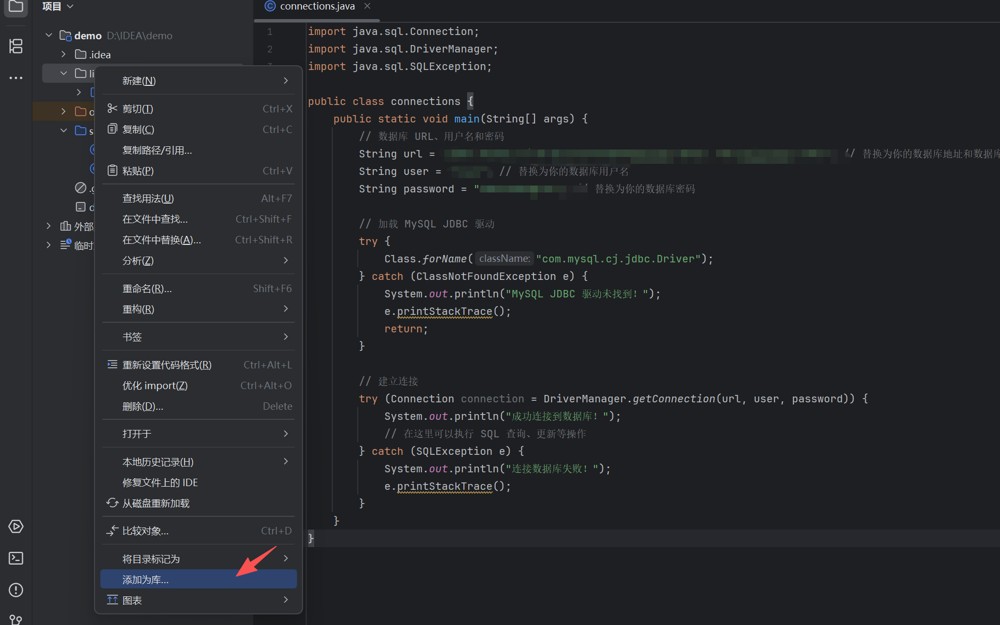Click the compare icon for 比较对象
This screenshot has height=625, width=1000.
point(112,531)
